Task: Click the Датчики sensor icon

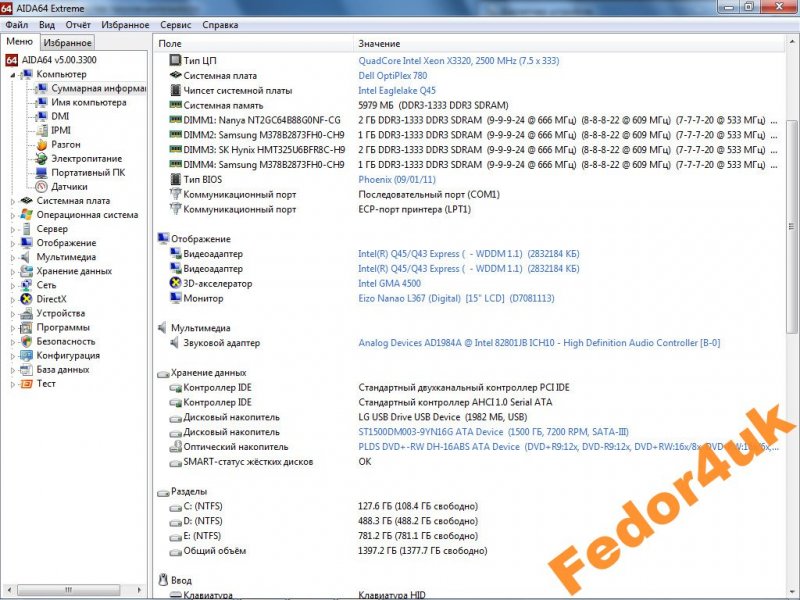Action: coord(41,186)
